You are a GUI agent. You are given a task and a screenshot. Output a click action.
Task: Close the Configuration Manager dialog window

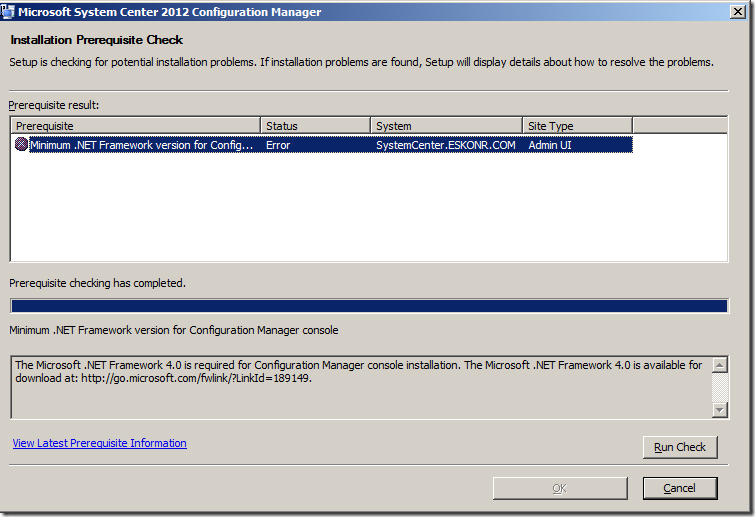(738, 12)
